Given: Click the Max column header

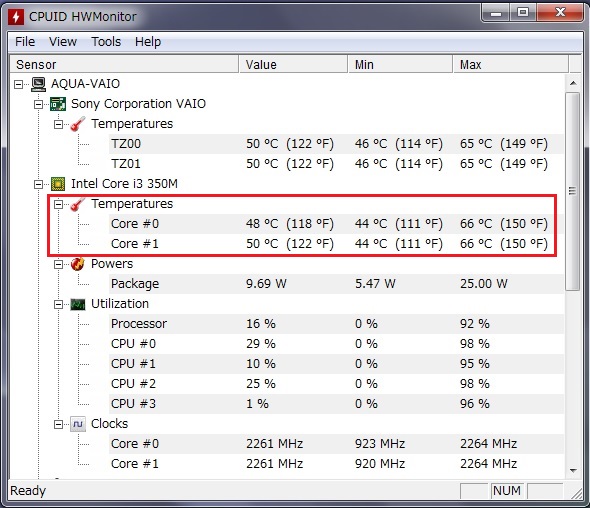Looking at the screenshot, I should (x=511, y=64).
